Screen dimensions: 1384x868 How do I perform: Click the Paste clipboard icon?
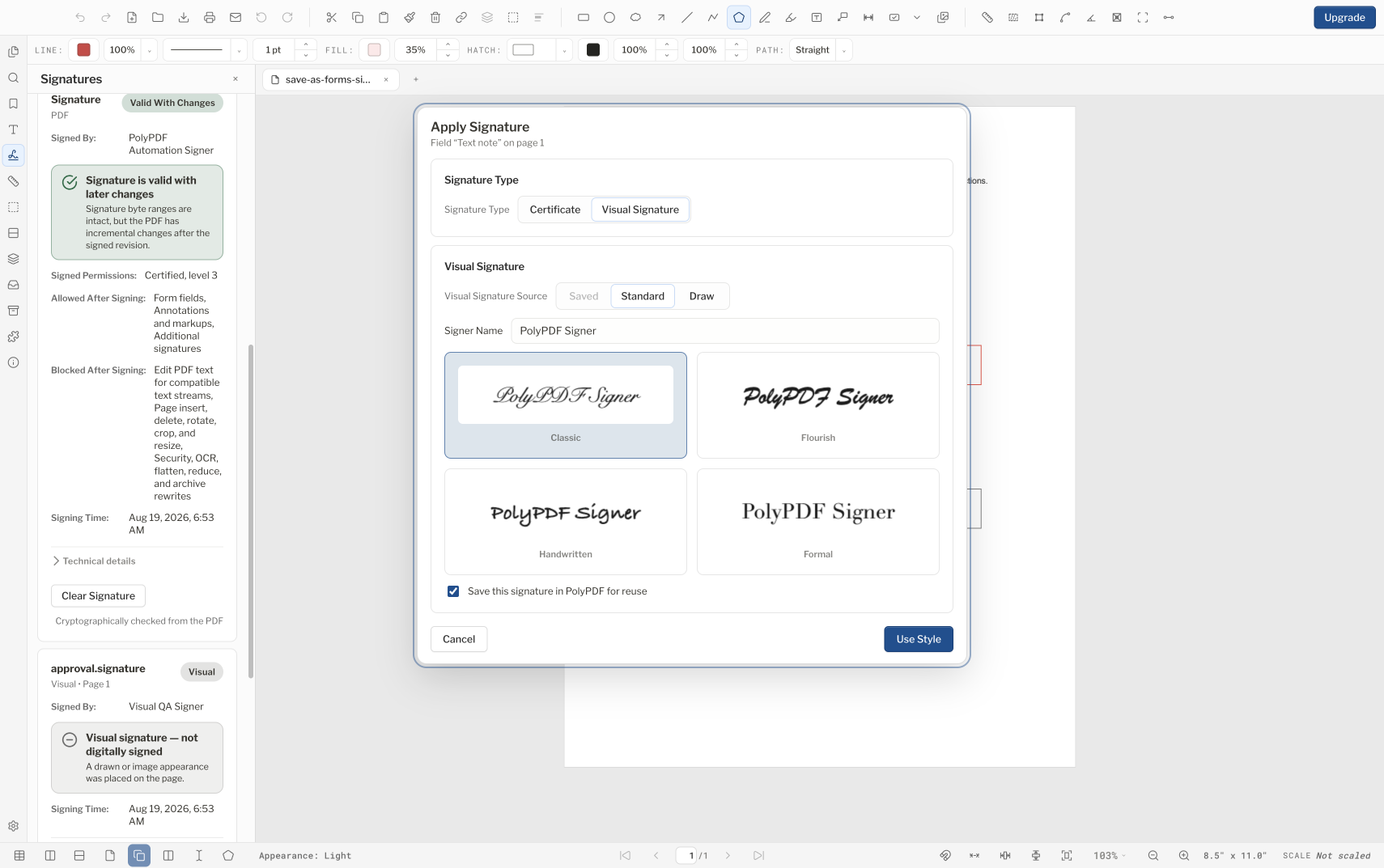click(x=384, y=17)
